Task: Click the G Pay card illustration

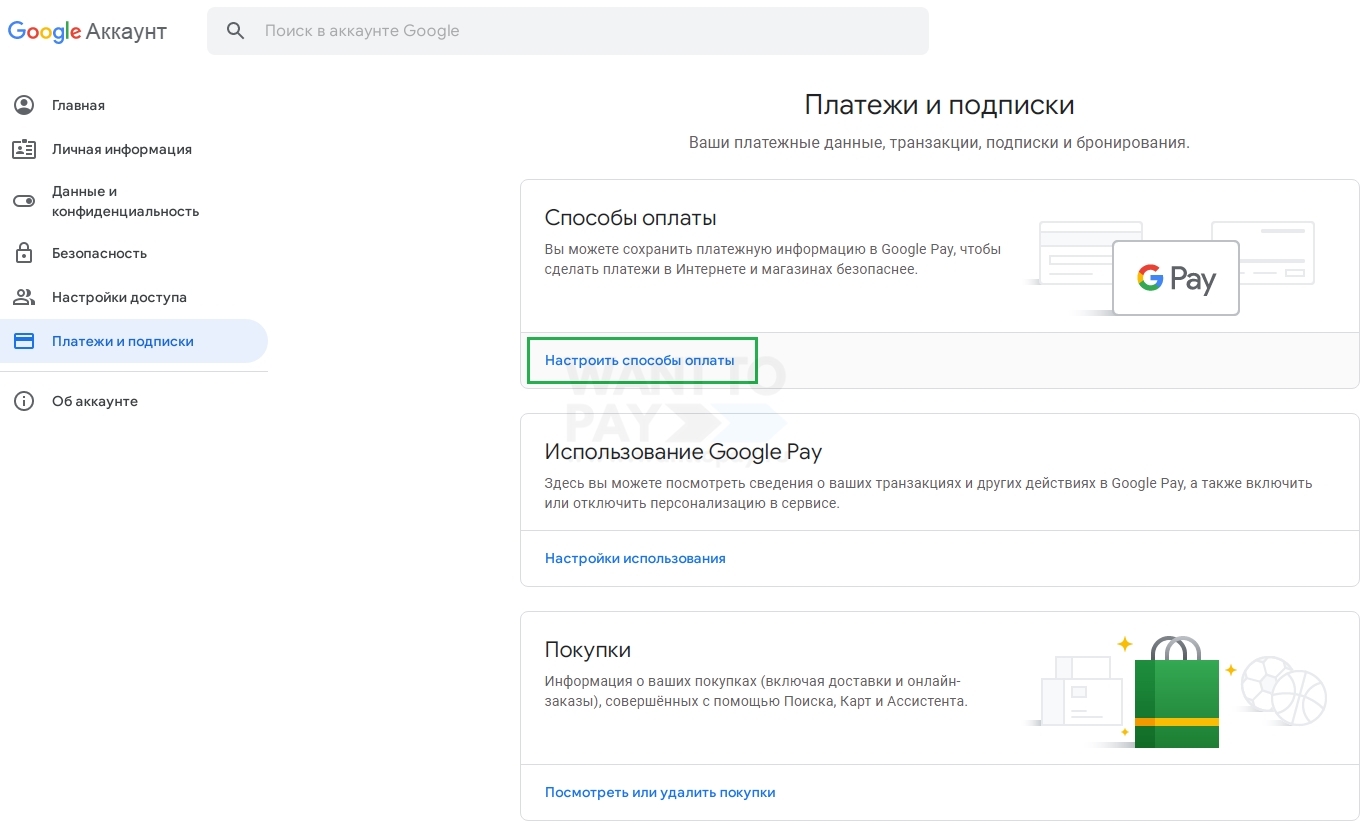Action: 1176,278
